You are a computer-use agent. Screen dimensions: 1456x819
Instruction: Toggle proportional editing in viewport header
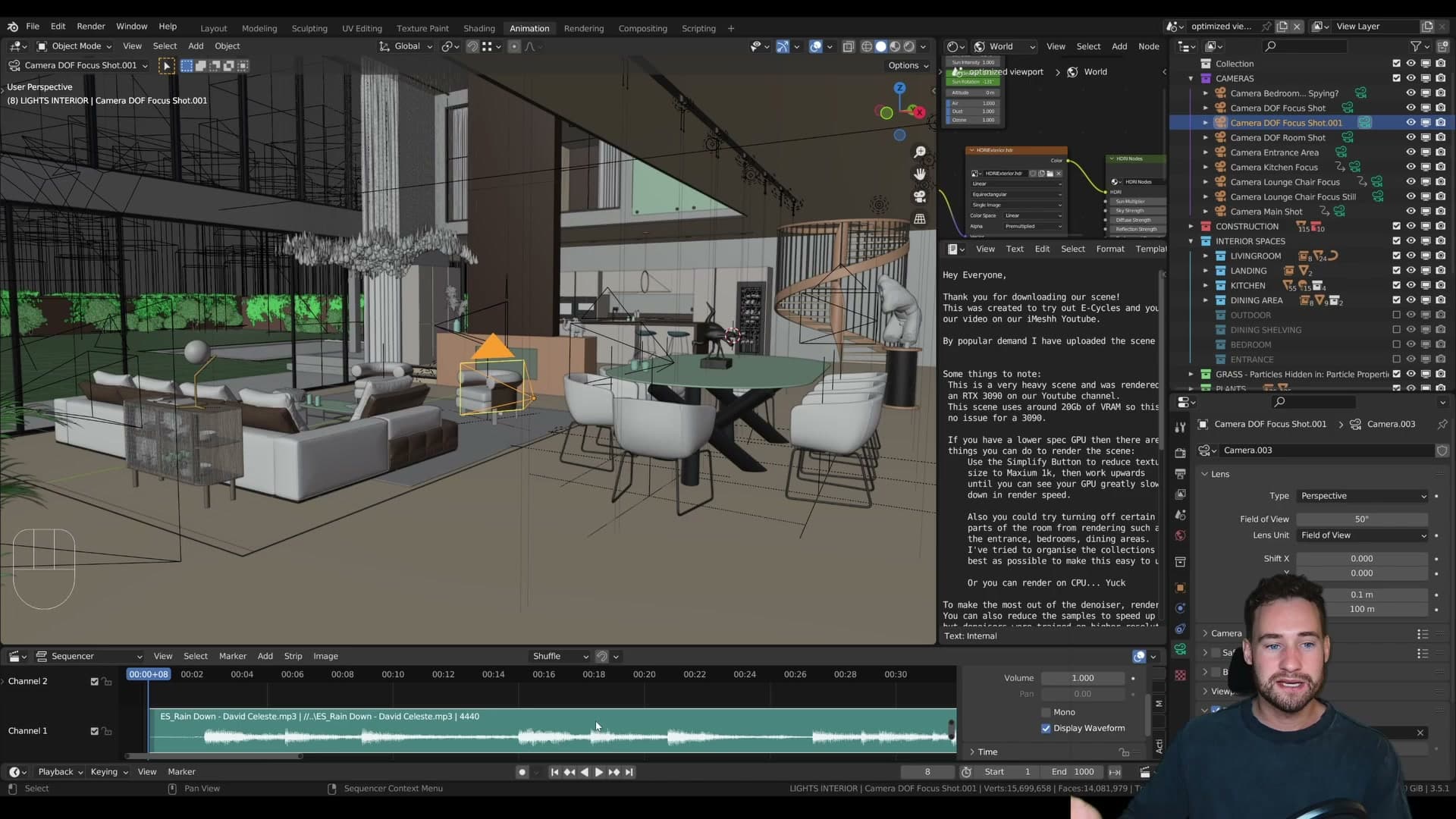(x=514, y=46)
